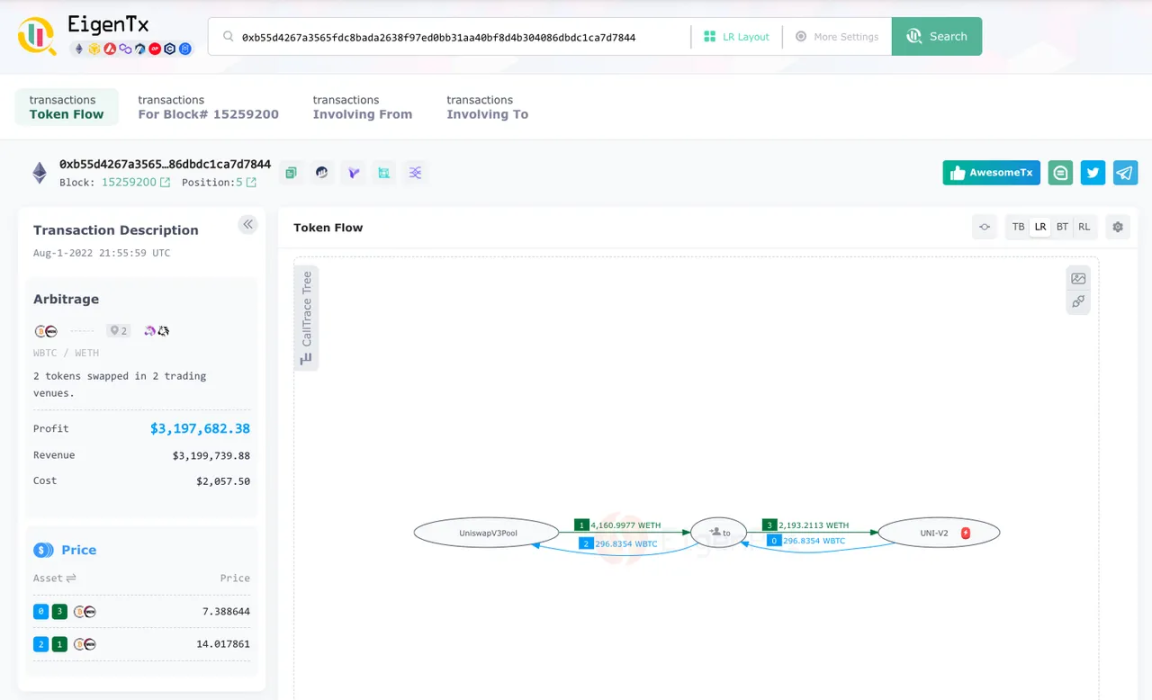The image size is (1152, 700).
Task: Collapse the Transaction Description panel
Action: (248, 225)
